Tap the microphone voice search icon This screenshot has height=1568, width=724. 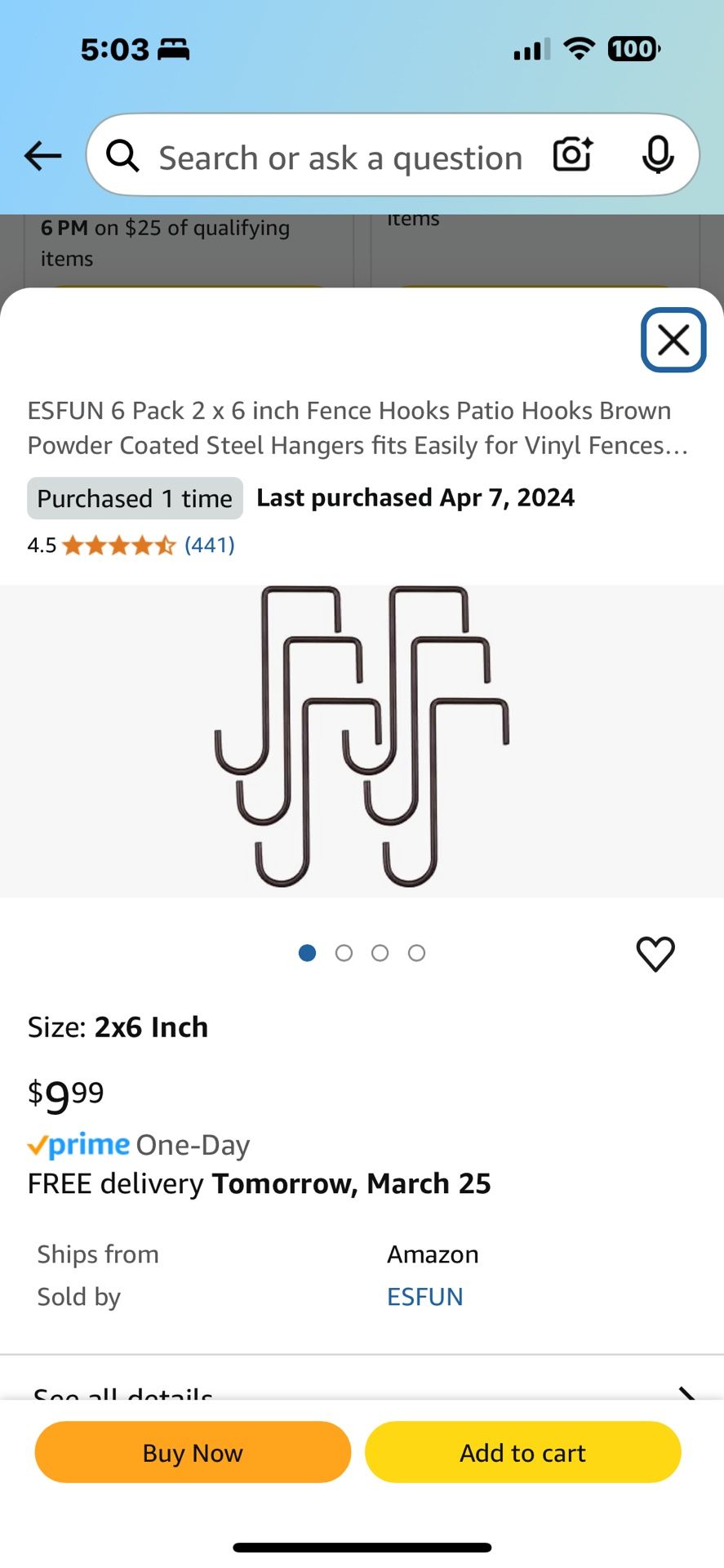[657, 154]
